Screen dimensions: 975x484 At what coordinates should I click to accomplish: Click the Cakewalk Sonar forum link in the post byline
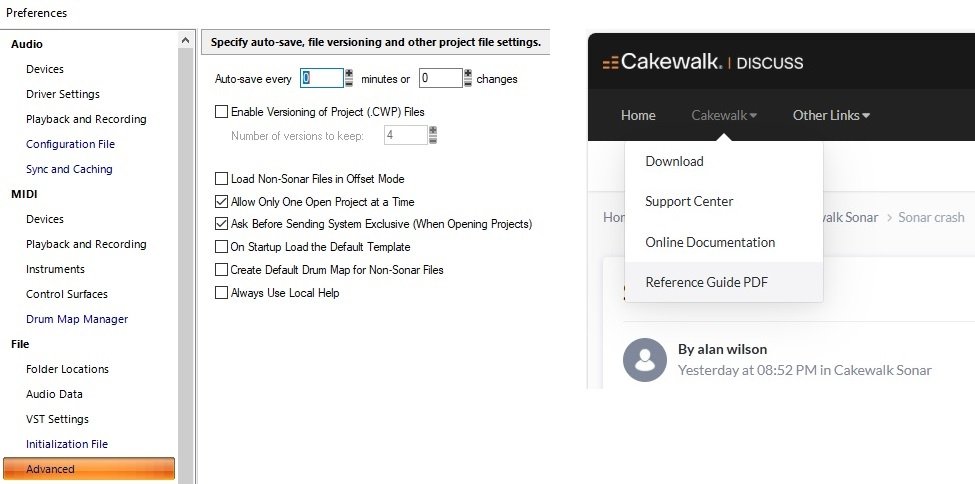click(882, 371)
